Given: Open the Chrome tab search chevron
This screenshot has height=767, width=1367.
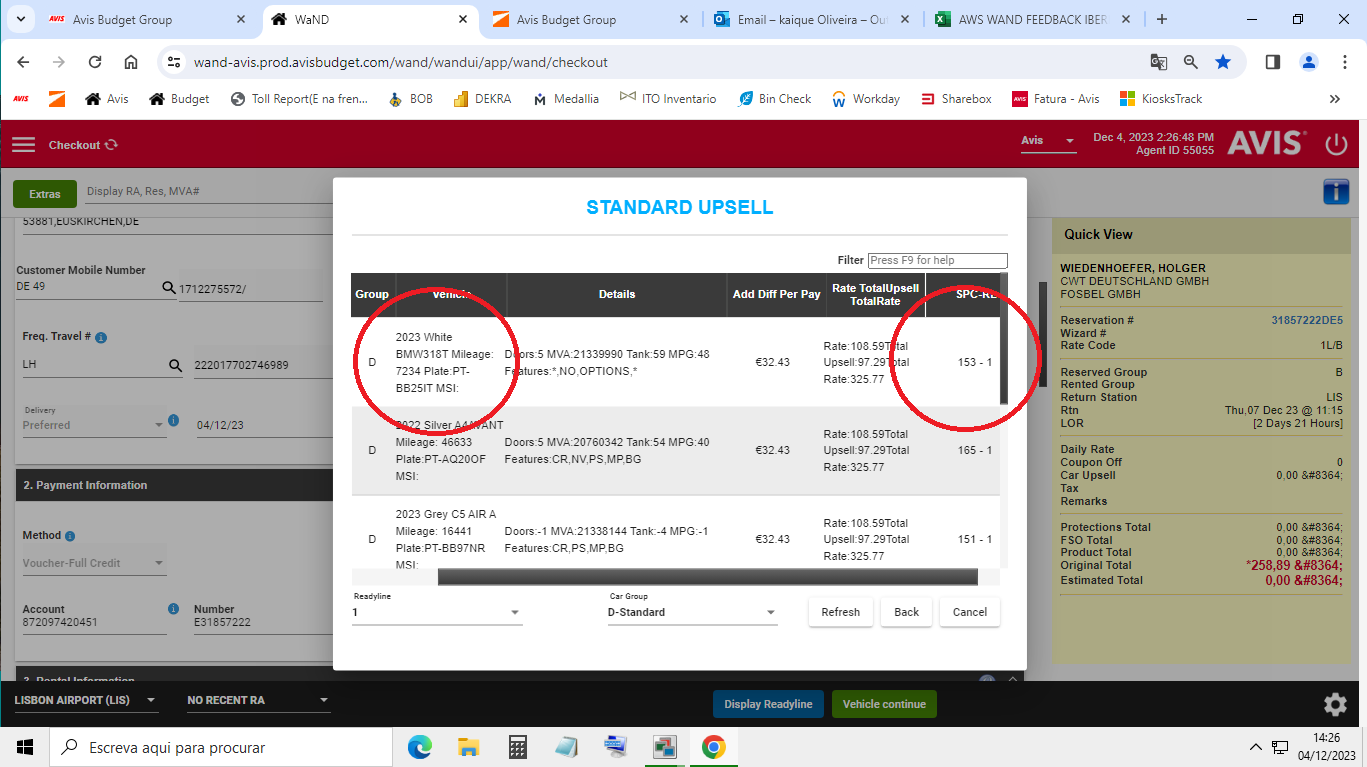Looking at the screenshot, I should pos(23,19).
